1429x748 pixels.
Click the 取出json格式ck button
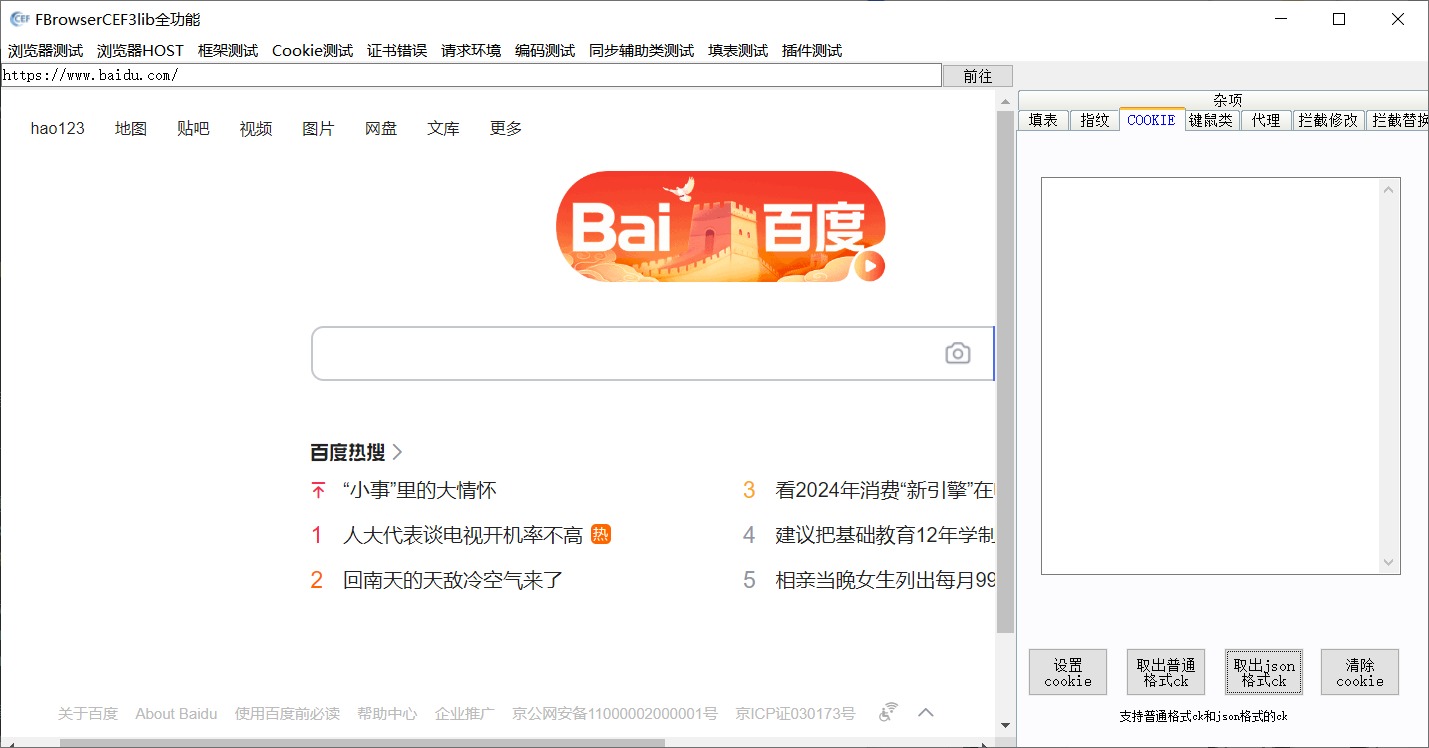[x=1264, y=672]
